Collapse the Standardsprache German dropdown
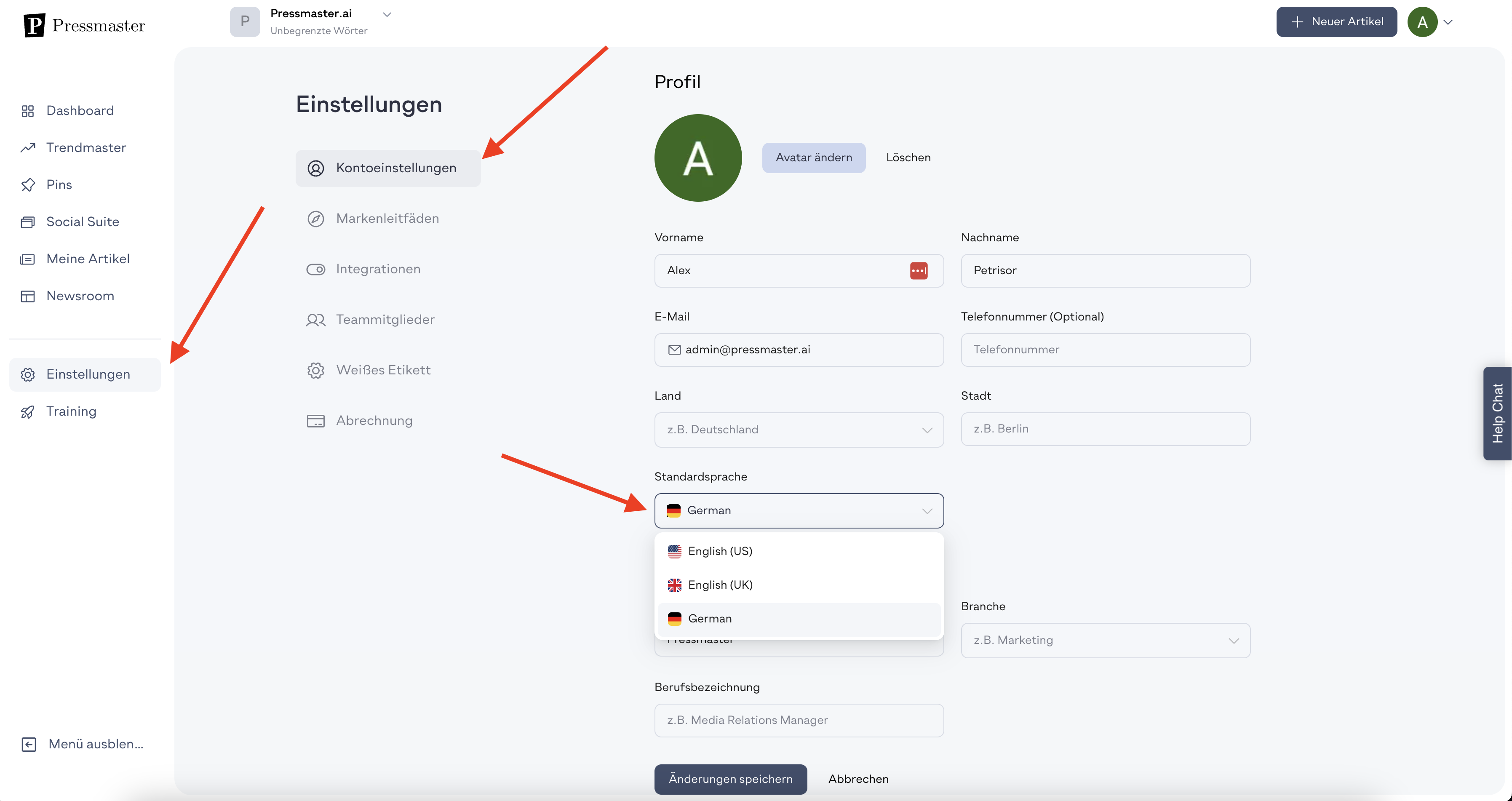This screenshot has height=801, width=1512. (799, 510)
